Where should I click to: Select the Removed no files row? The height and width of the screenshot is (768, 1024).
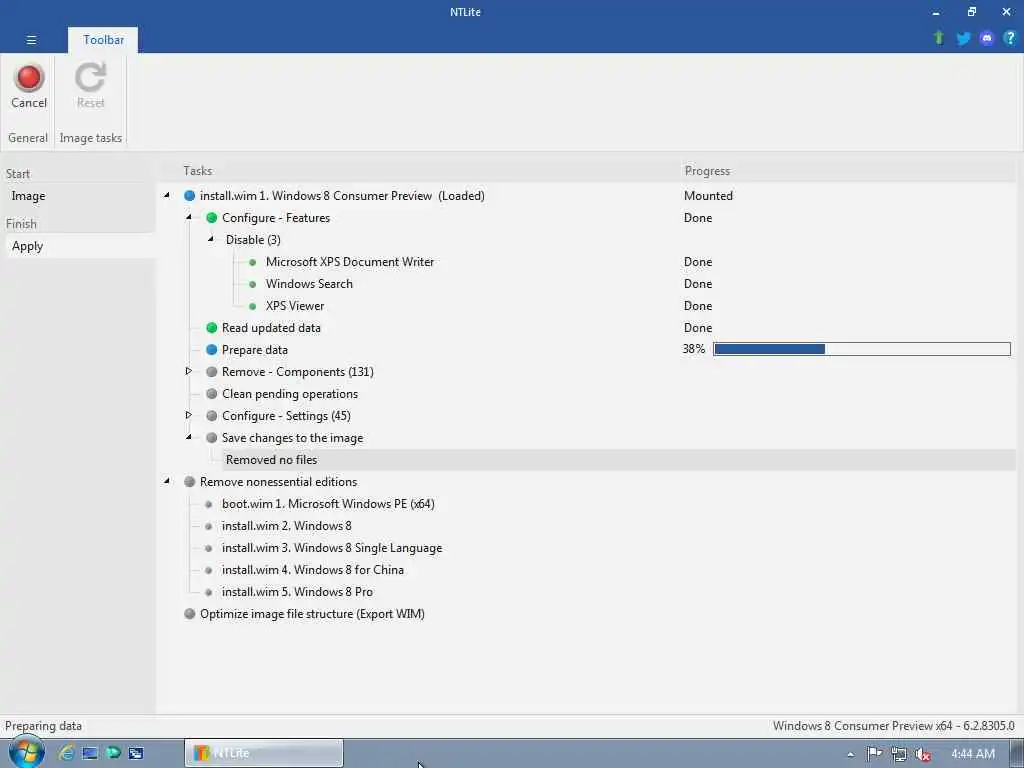coord(618,460)
